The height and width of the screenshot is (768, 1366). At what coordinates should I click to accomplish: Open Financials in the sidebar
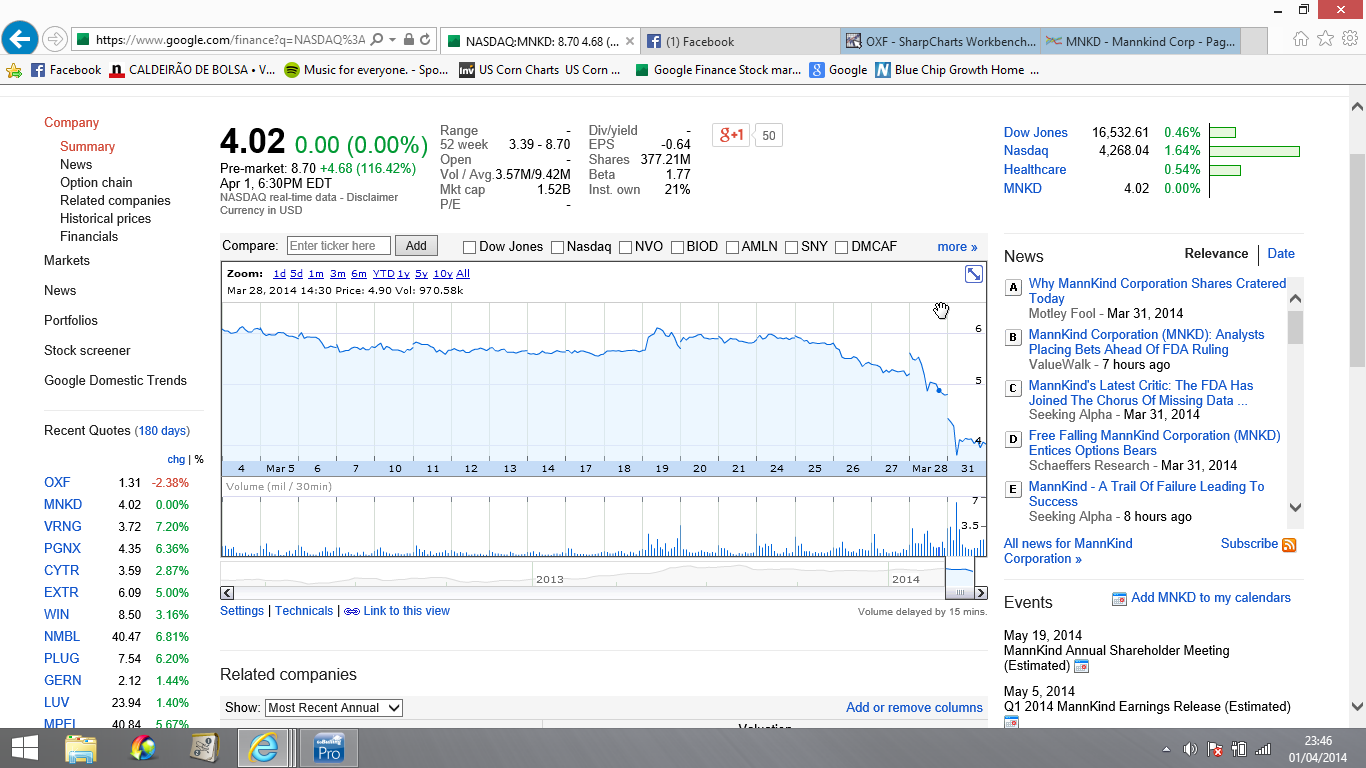point(89,236)
